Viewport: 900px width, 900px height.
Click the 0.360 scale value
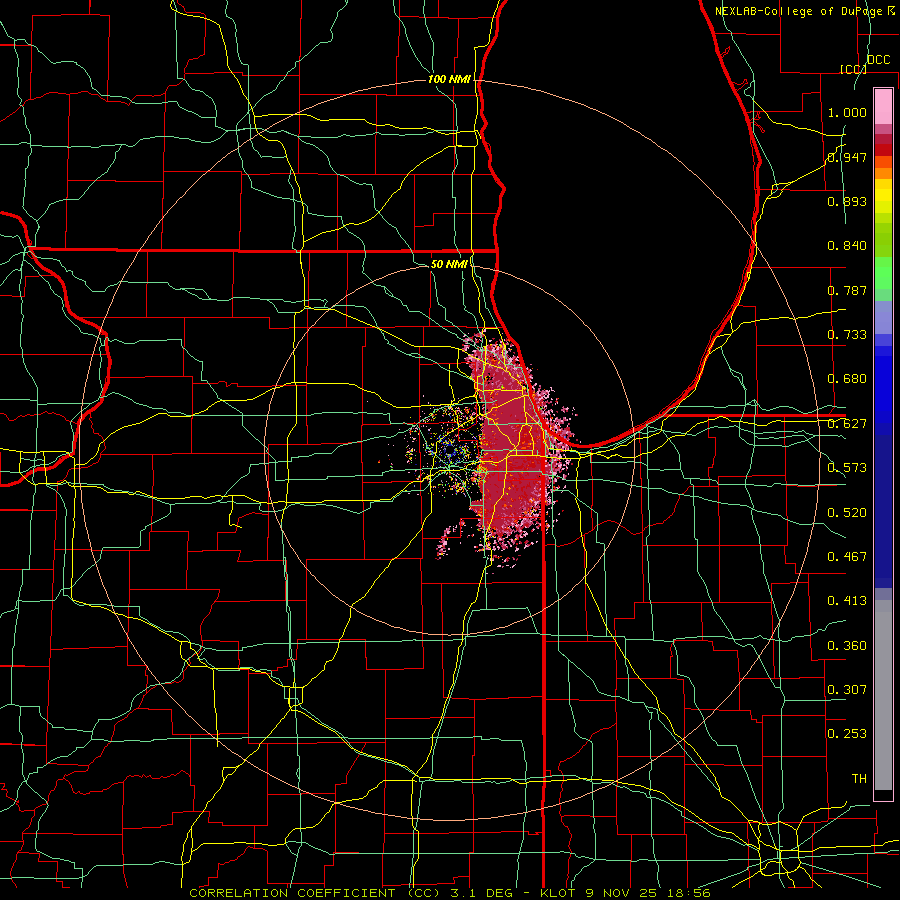point(847,646)
